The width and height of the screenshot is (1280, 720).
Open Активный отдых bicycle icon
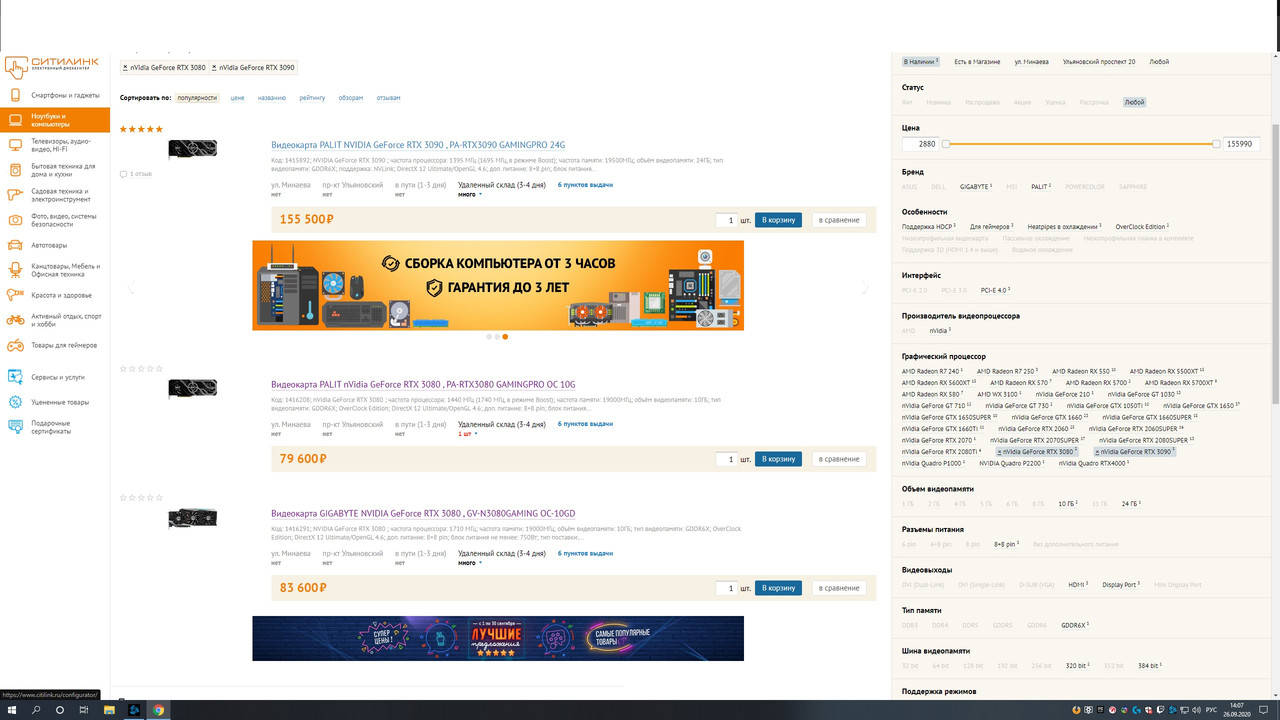[15, 320]
